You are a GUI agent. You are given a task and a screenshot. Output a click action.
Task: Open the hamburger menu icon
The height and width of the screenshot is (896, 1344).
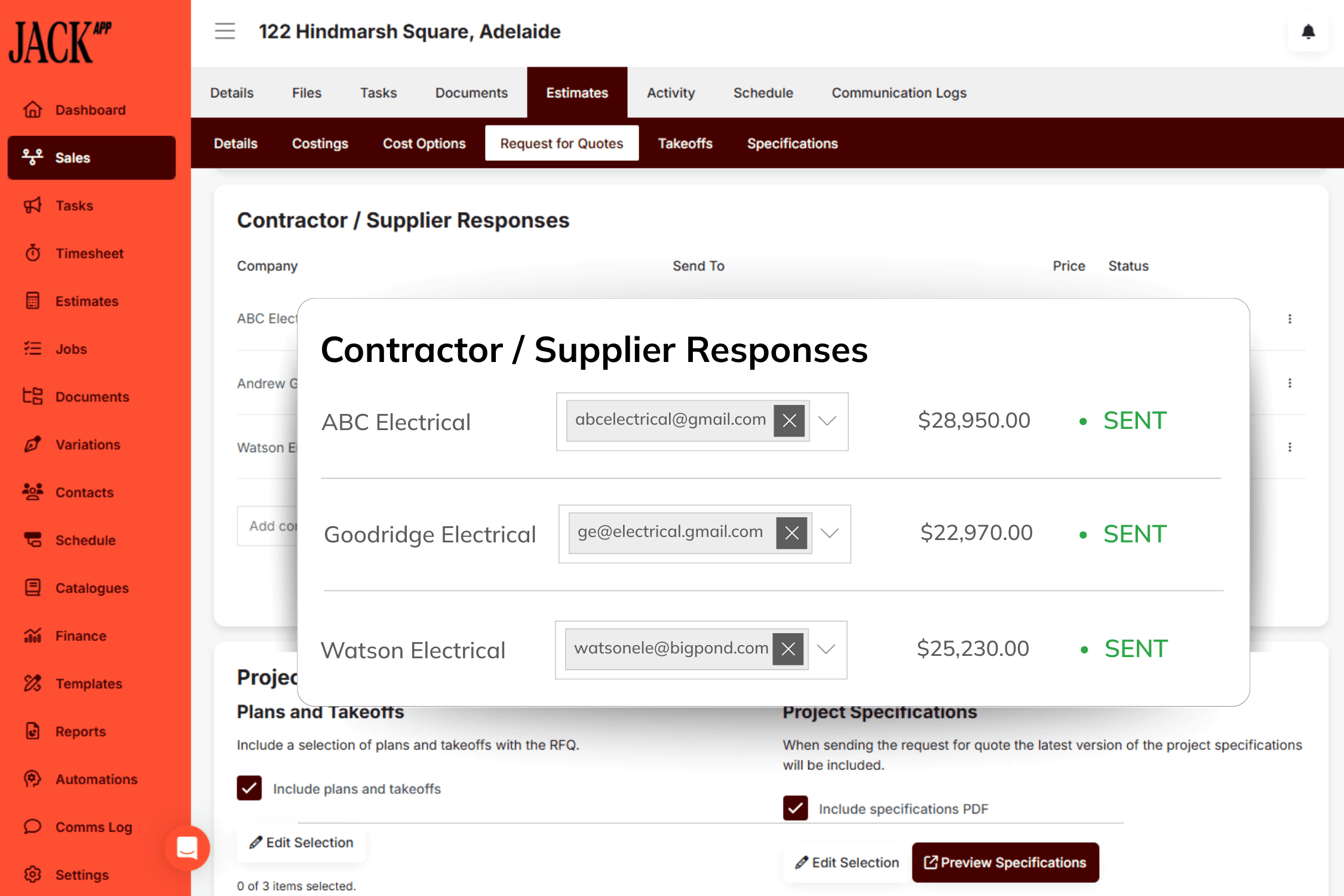tap(225, 31)
